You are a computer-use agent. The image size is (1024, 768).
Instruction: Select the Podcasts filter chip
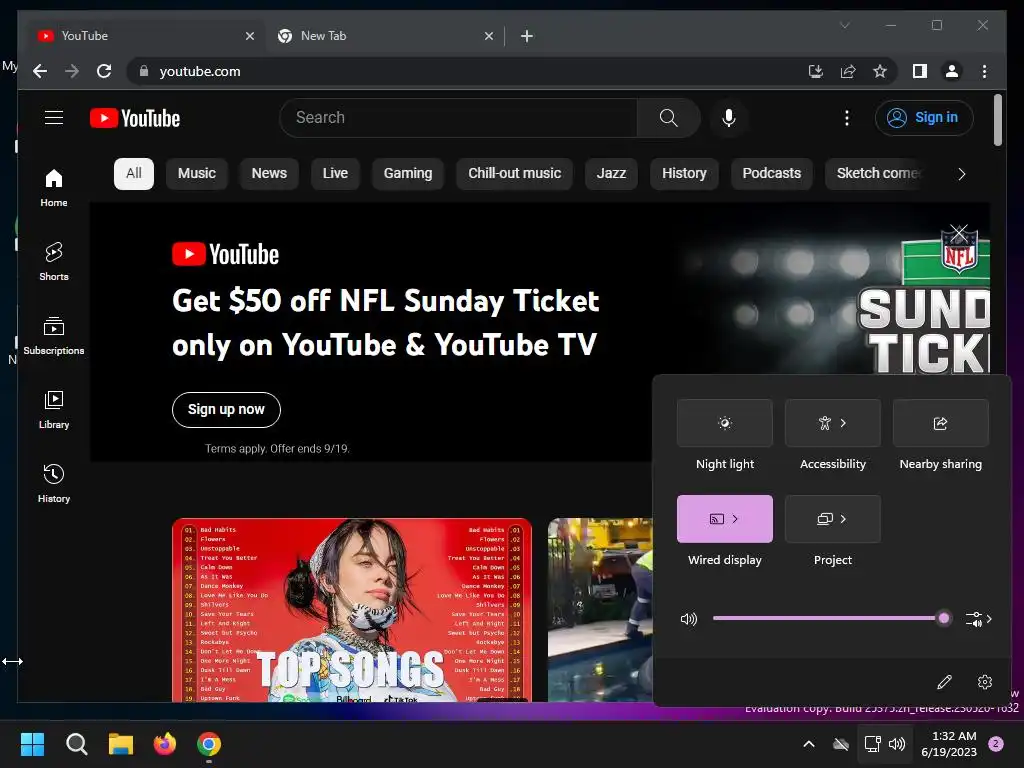771,174
